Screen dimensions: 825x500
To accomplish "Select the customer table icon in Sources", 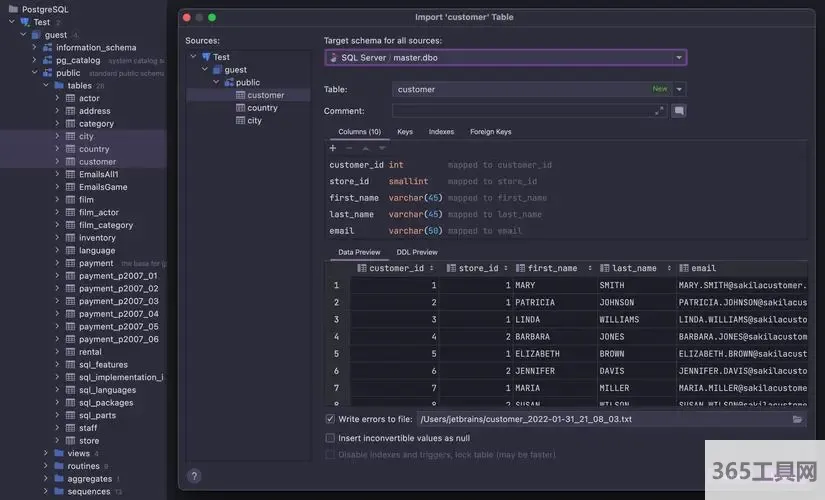I will point(240,95).
